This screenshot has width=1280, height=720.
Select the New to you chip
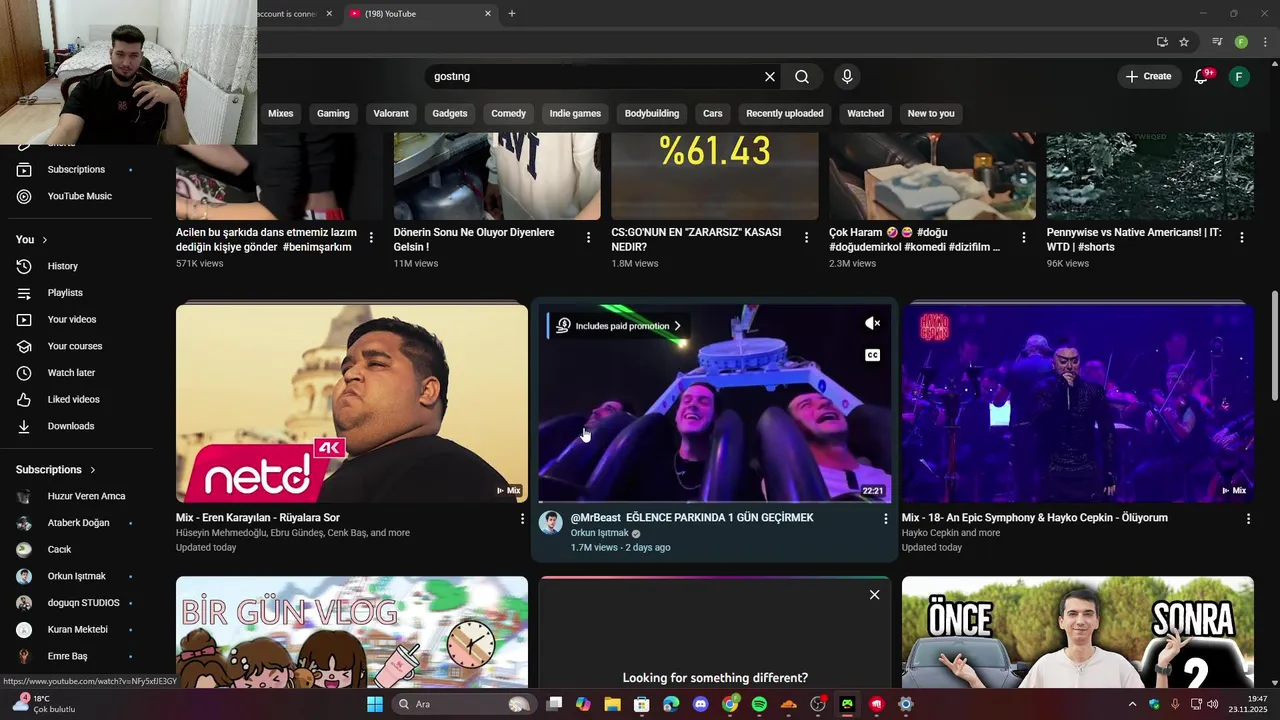point(931,113)
